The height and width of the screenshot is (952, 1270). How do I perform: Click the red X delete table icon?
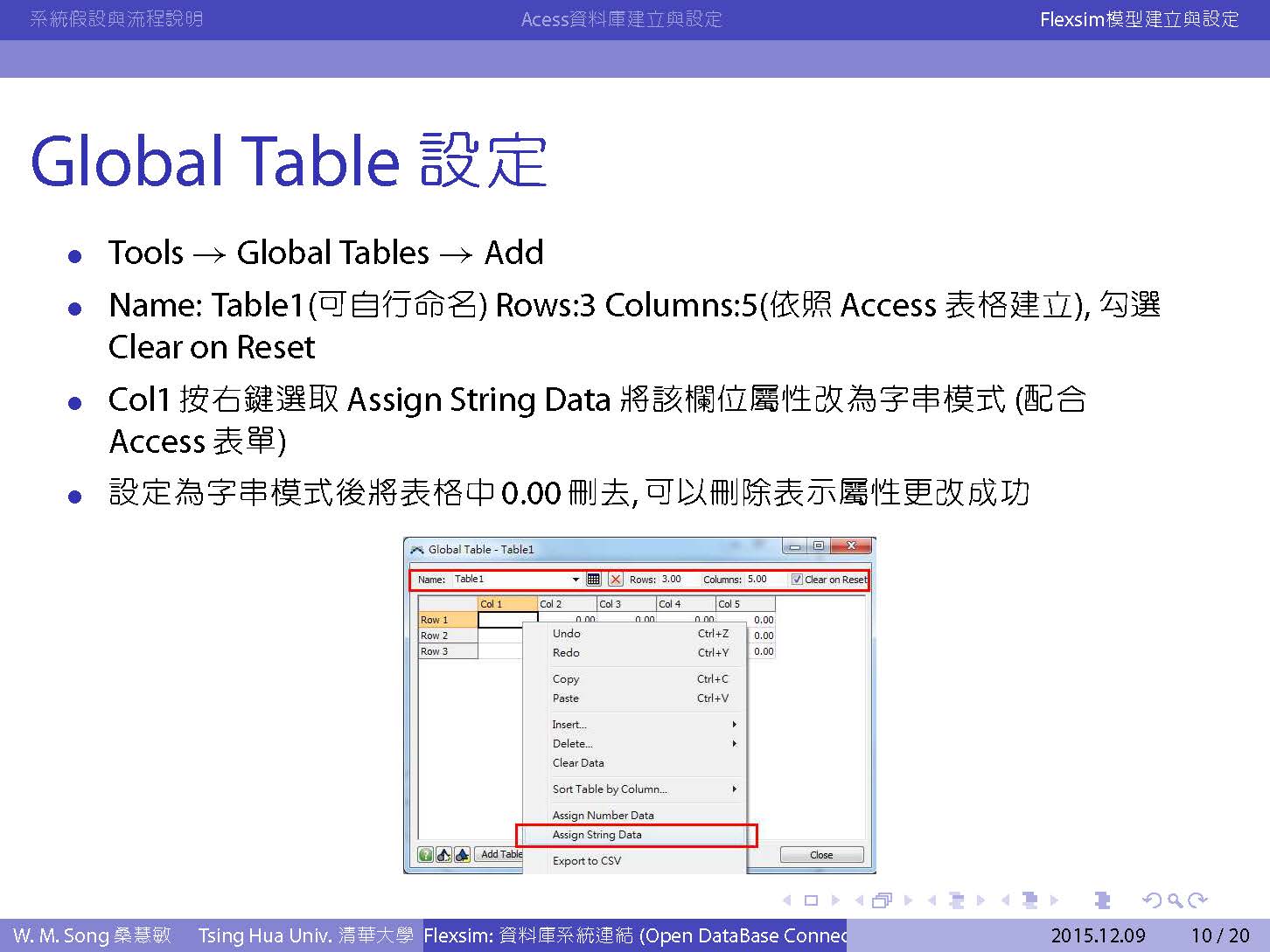coord(616,580)
